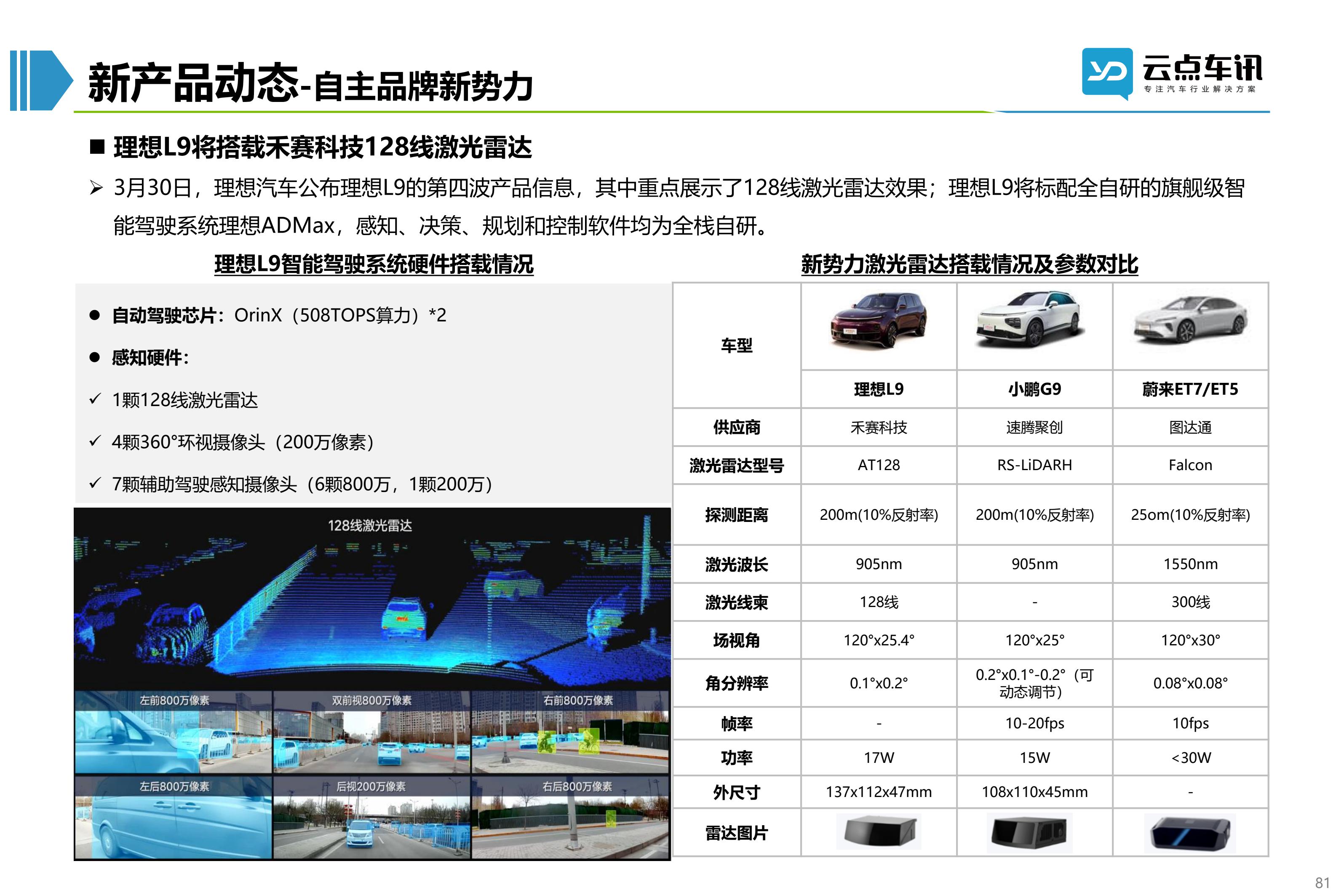Select the 禾赛科技 supplier cell
Screen dimensions: 1344x896
pyautogui.click(x=879, y=427)
